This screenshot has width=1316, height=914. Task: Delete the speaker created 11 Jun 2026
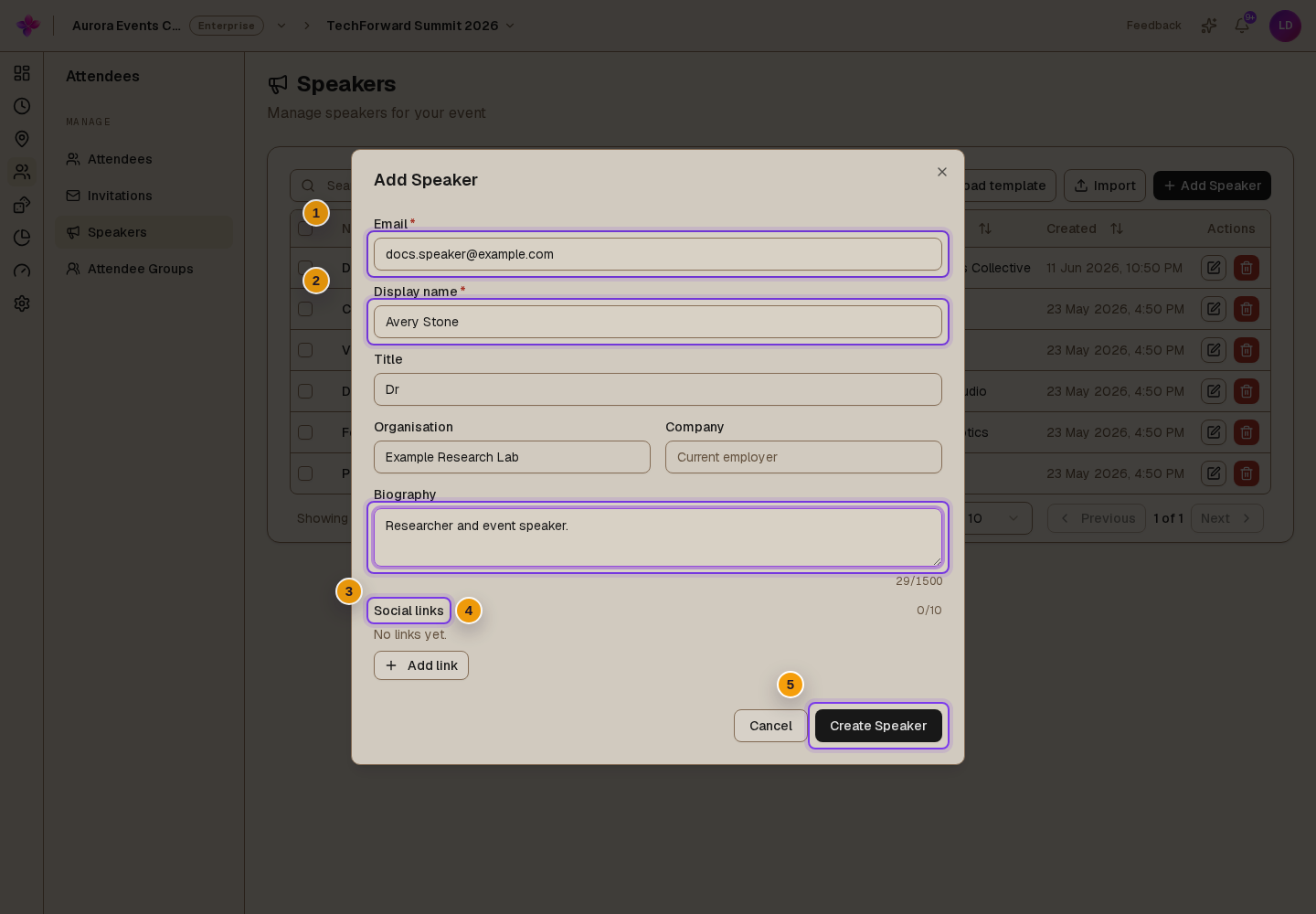pyautogui.click(x=1247, y=268)
